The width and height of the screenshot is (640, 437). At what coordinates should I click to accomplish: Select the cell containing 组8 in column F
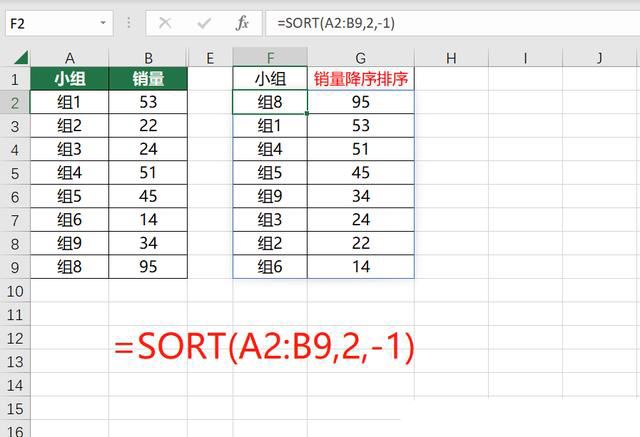pyautogui.click(x=270, y=102)
